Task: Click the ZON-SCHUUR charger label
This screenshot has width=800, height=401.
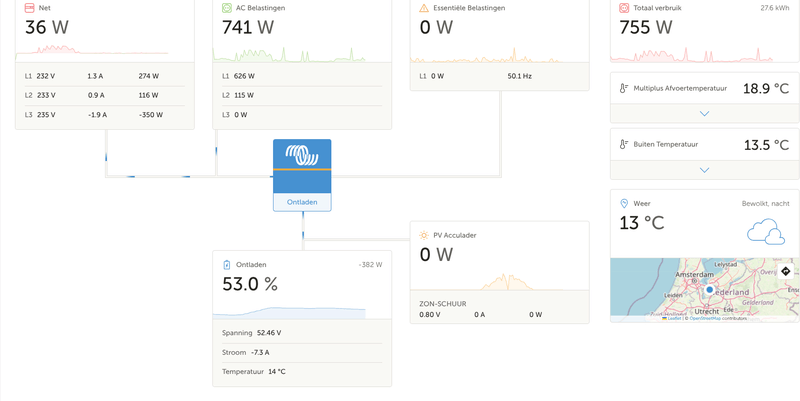Action: point(443,304)
